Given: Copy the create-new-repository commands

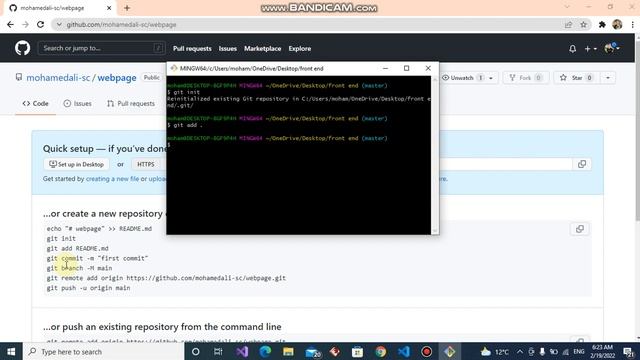Looking at the screenshot, I should point(580,229).
